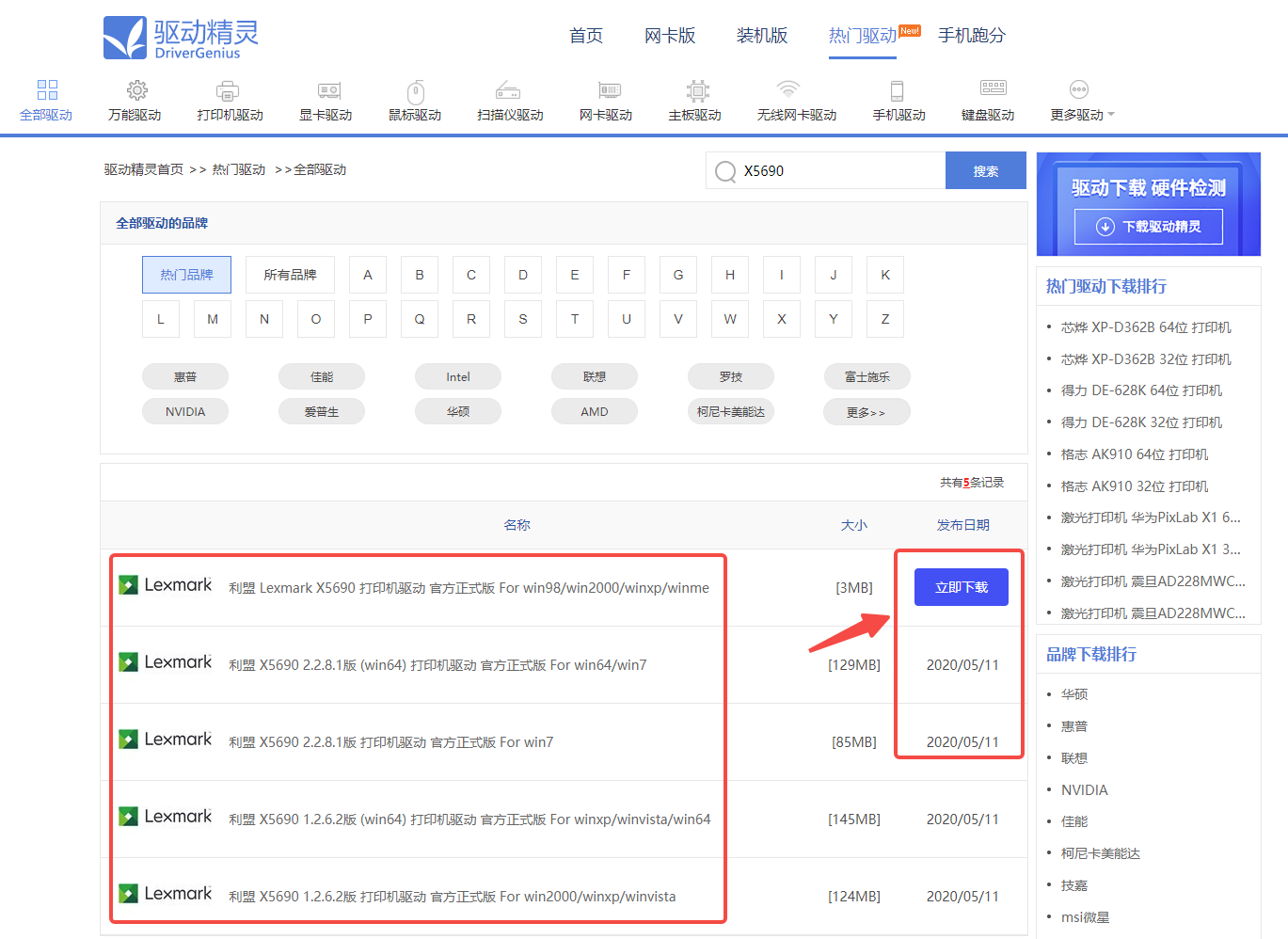1288x939 pixels.
Task: Open the 网卡版 top navigation tab
Action: 669,36
